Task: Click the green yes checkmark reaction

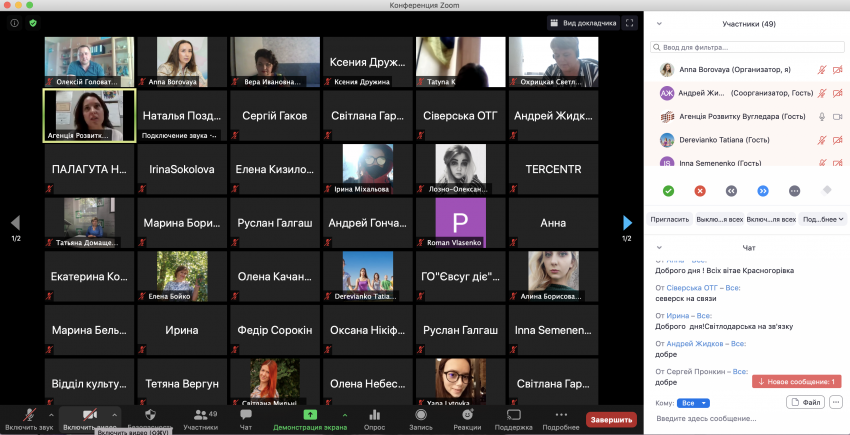Action: [x=668, y=190]
